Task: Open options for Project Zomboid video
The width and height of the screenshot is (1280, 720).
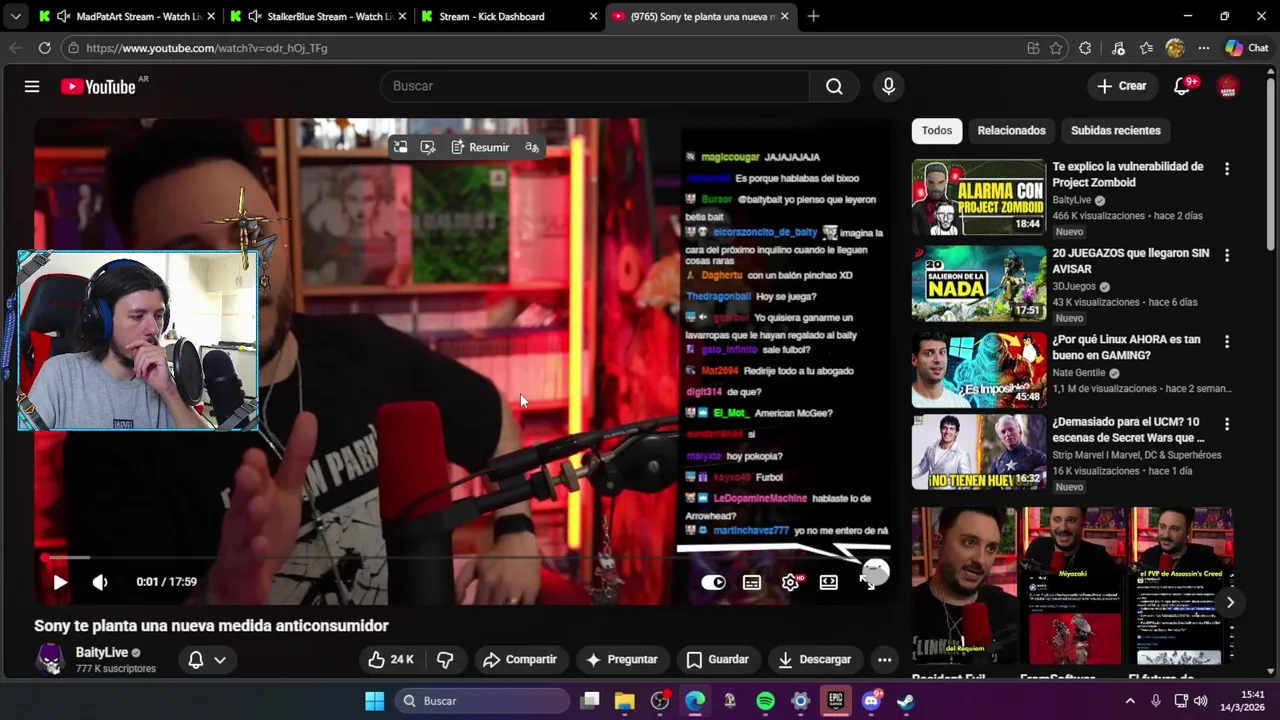Action: click(1227, 169)
